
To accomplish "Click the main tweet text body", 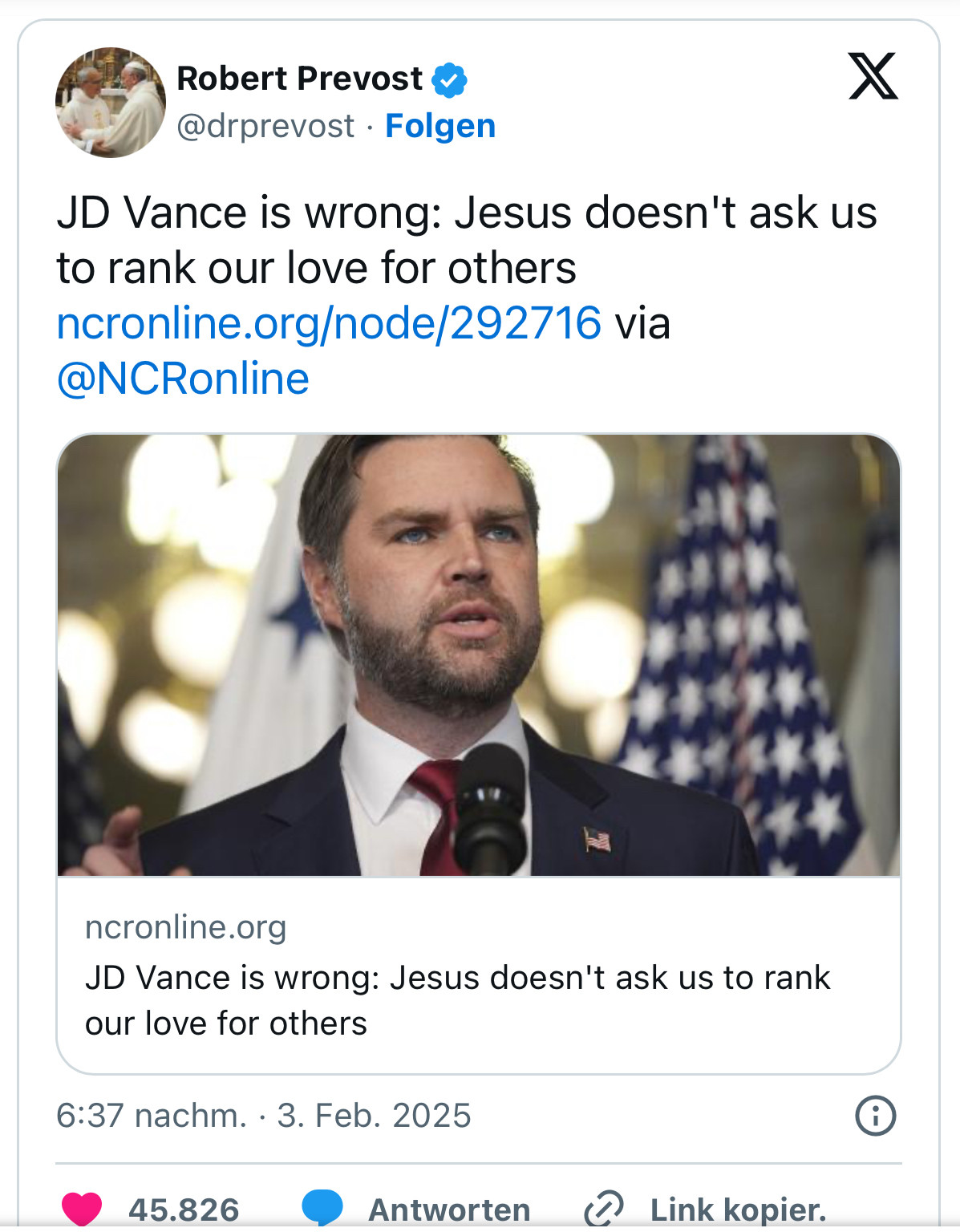I will tap(467, 241).
